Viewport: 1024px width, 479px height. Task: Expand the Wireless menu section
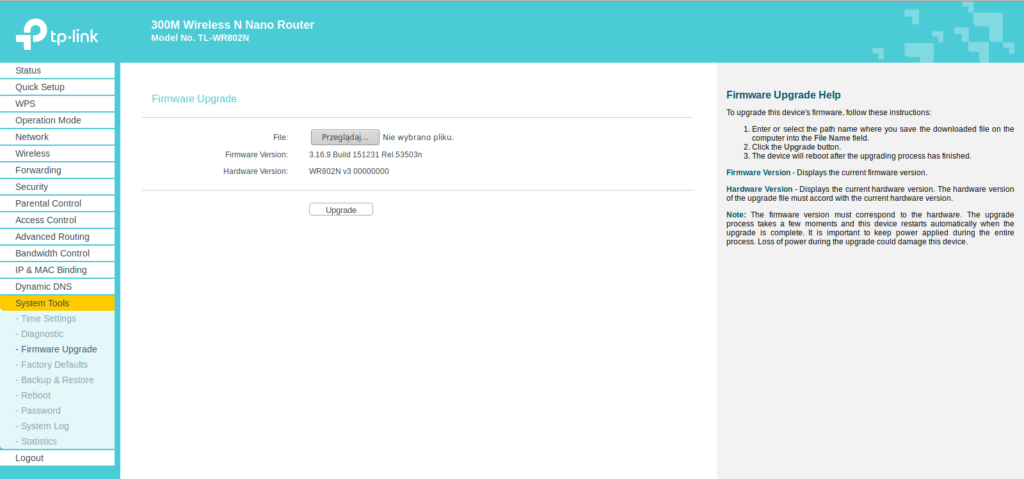click(32, 154)
